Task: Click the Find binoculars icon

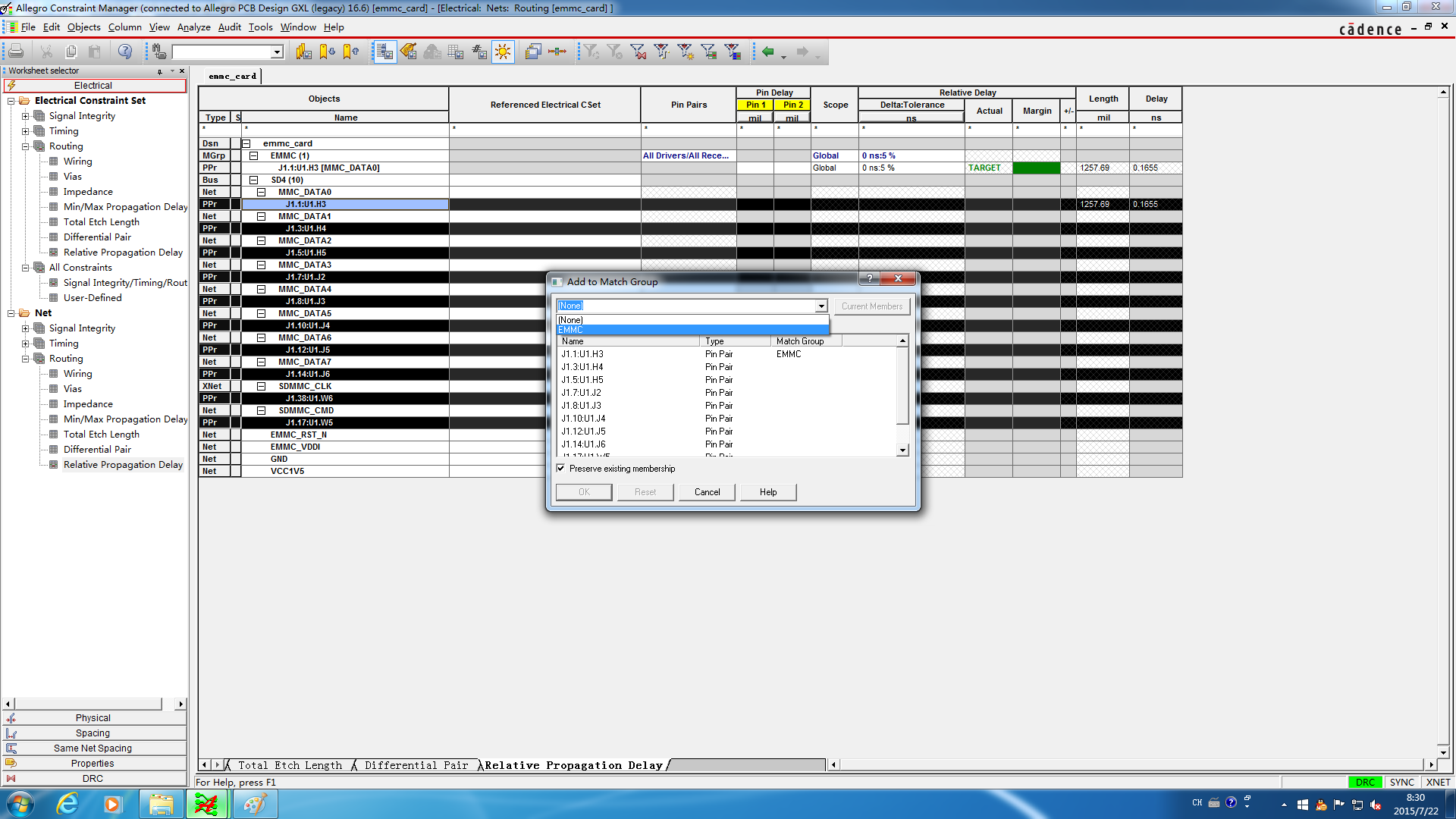Action: (158, 52)
